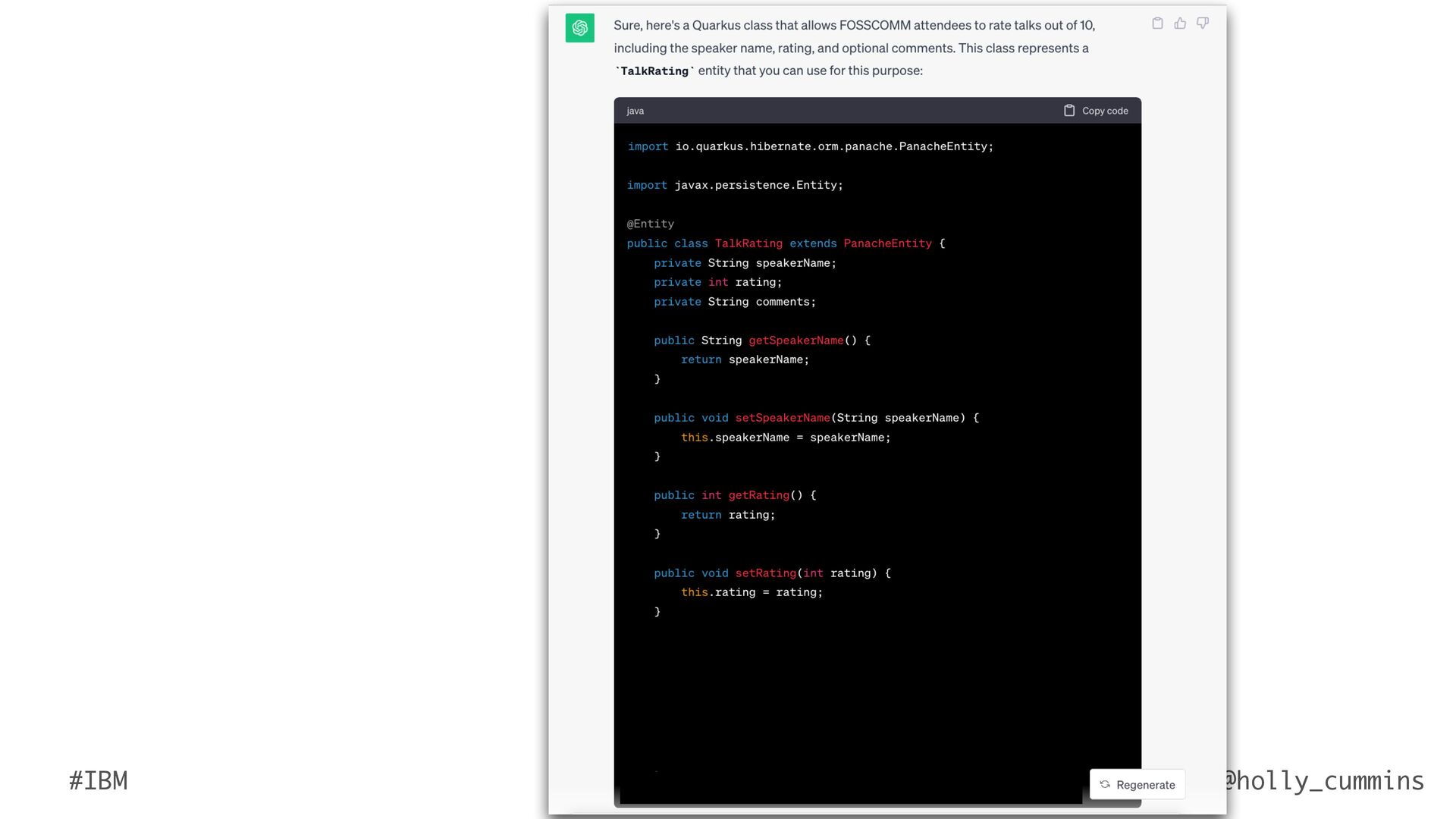
Task: Copy the response with the clipboard icon
Action: tap(1157, 24)
